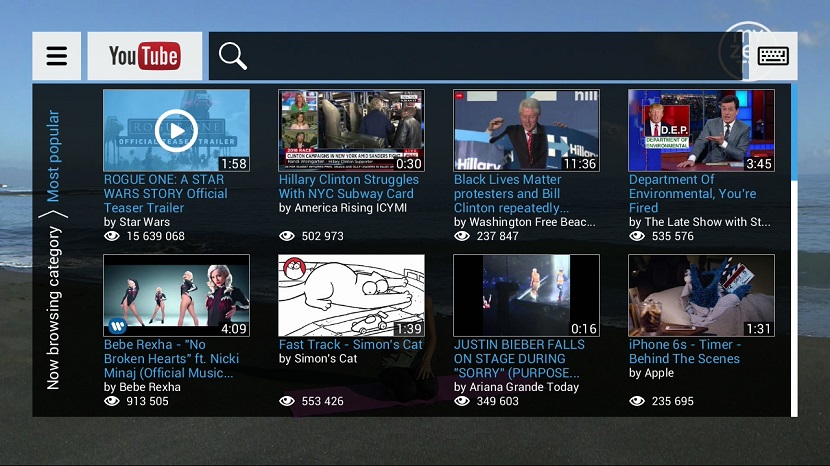Open iPhone 6s Timer Behind The Scenes title
830x466 pixels.
click(x=684, y=351)
